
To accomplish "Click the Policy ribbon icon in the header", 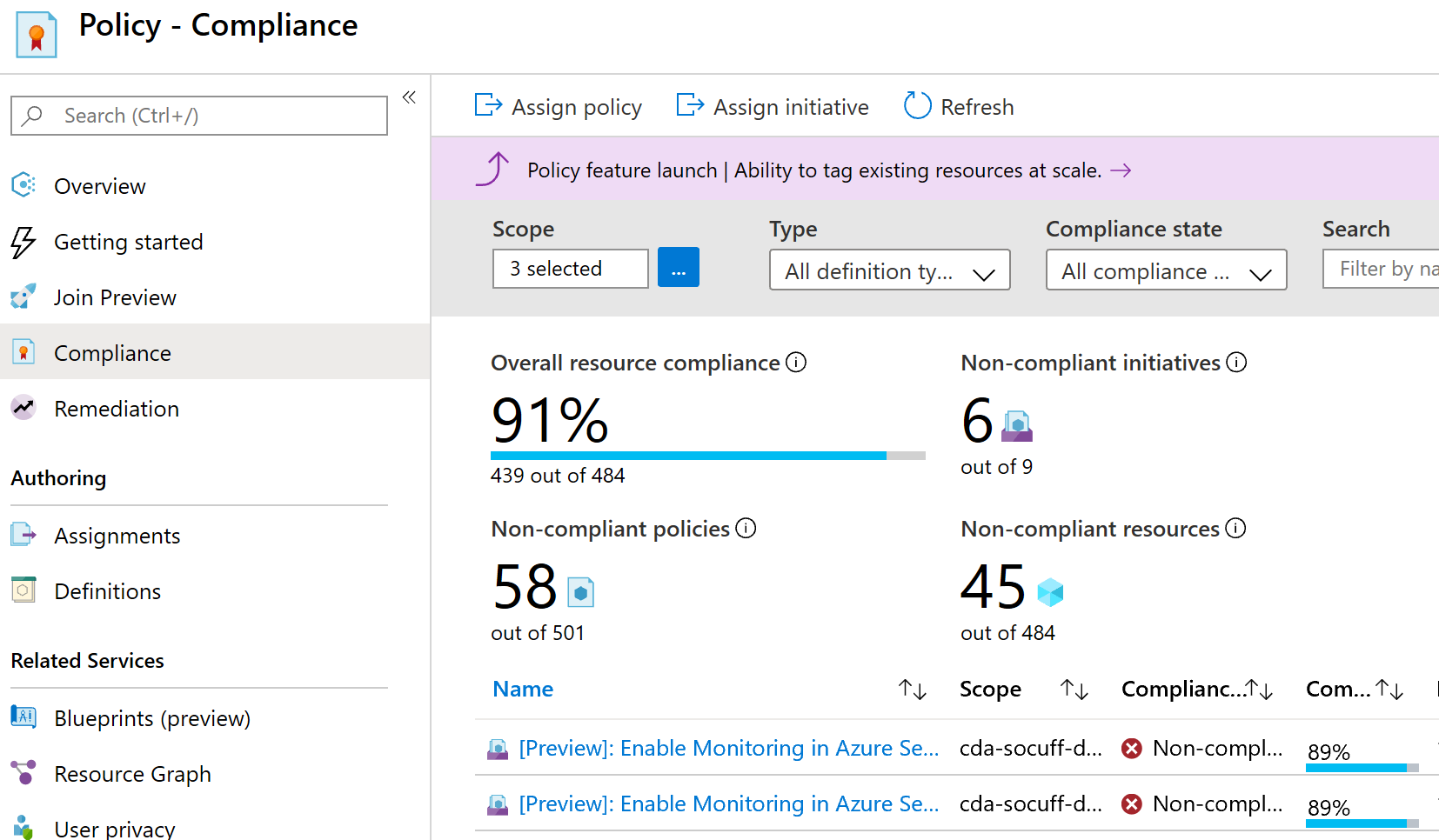I will tap(35, 34).
